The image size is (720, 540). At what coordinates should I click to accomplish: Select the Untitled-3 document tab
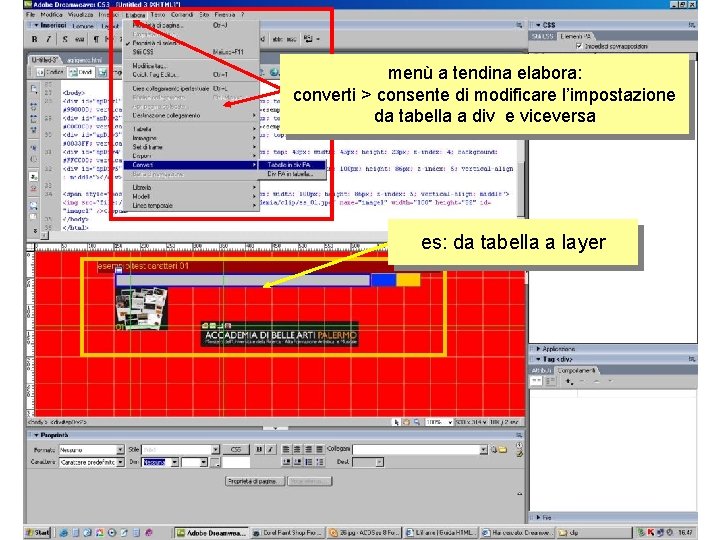44,60
